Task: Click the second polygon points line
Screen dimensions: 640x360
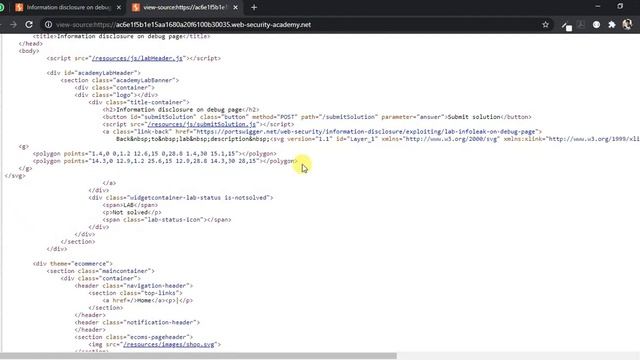Action: (x=165, y=161)
